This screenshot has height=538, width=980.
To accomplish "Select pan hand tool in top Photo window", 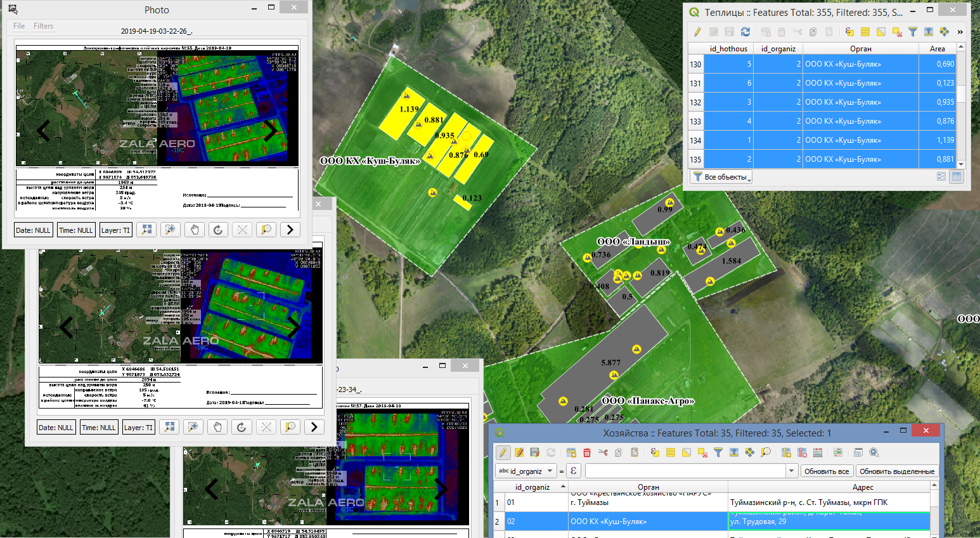I will 194,230.
